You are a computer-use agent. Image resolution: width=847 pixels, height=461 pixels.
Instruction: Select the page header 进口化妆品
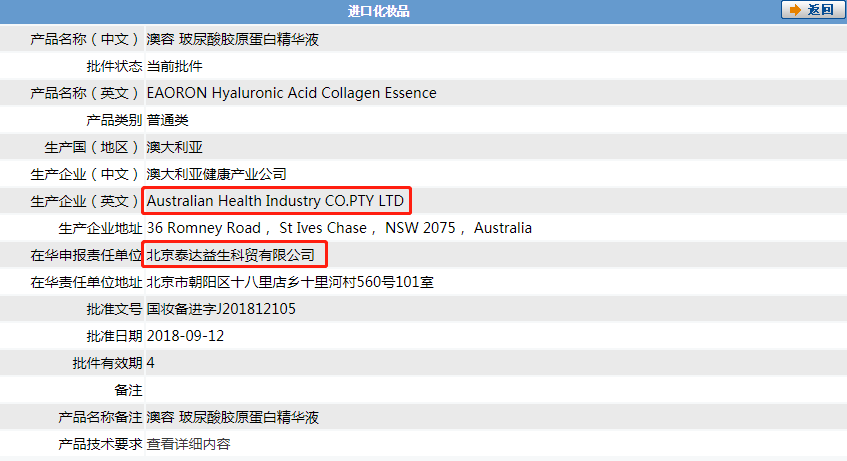378,11
